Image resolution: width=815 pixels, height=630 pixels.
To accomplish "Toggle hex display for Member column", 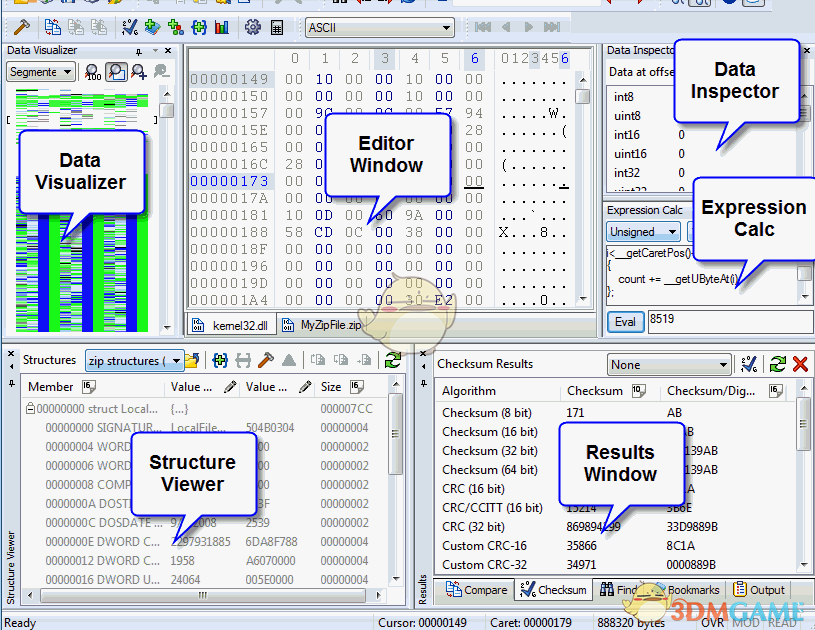I will (89, 387).
